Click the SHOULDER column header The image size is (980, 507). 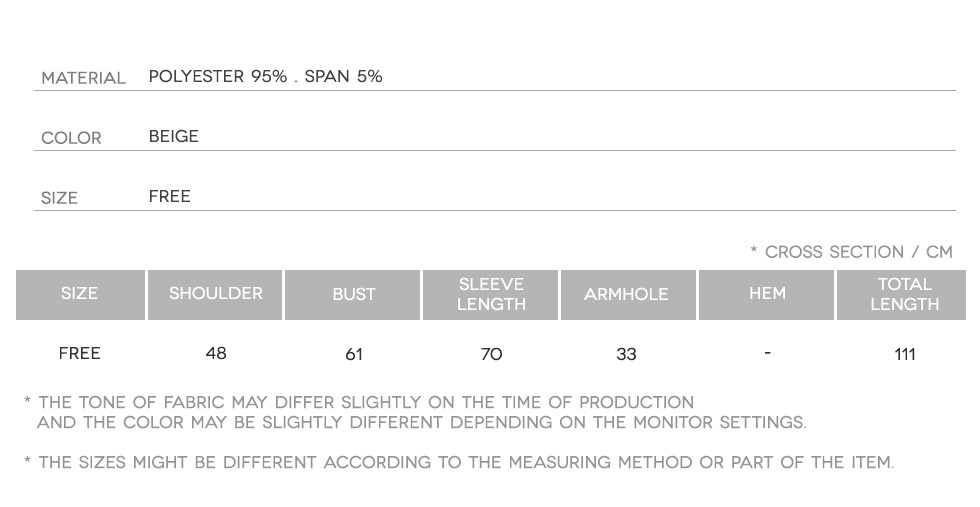216,294
